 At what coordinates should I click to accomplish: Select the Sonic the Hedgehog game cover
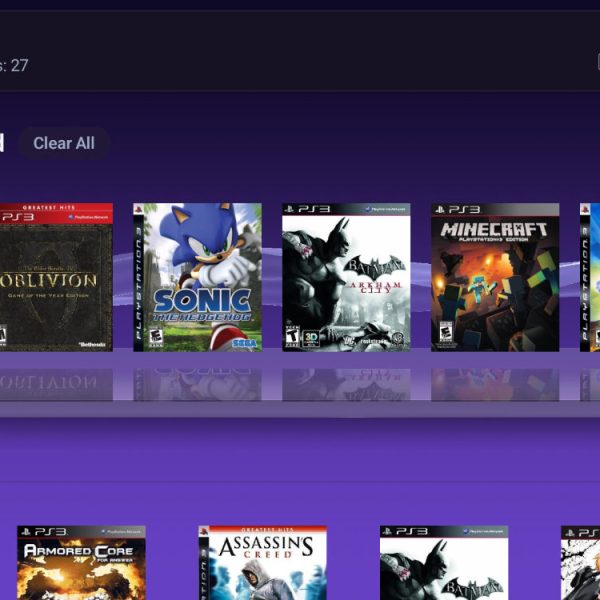tap(197, 277)
